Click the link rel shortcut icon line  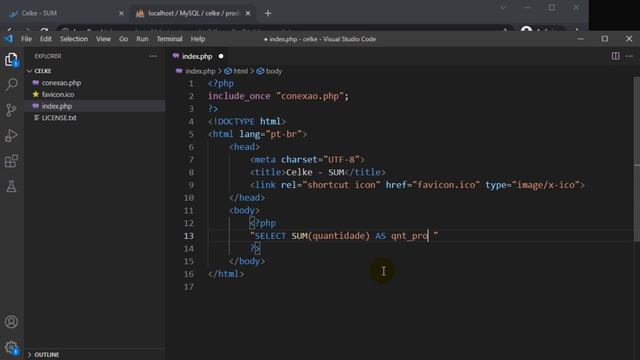point(417,185)
